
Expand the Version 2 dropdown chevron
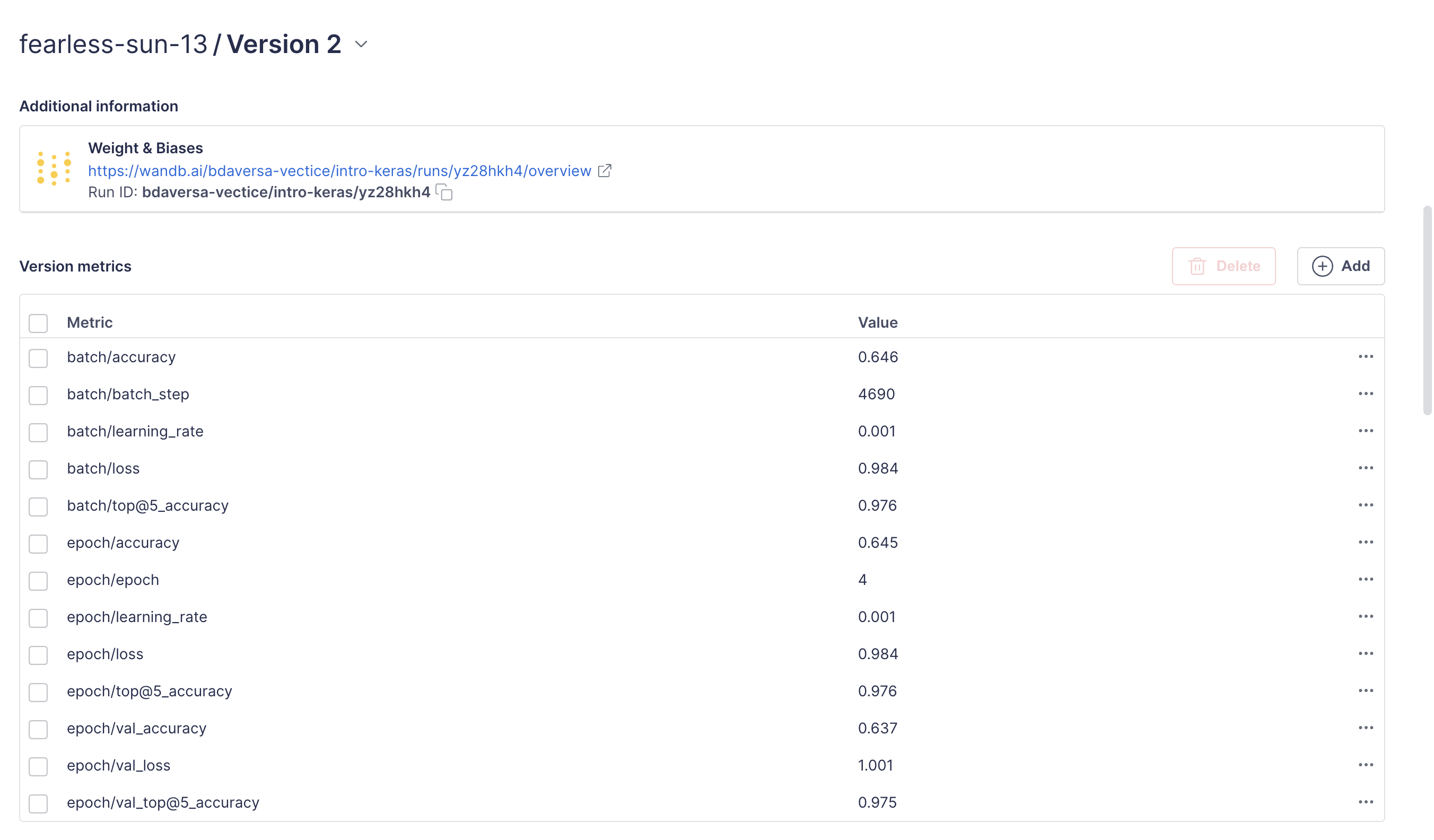[361, 45]
